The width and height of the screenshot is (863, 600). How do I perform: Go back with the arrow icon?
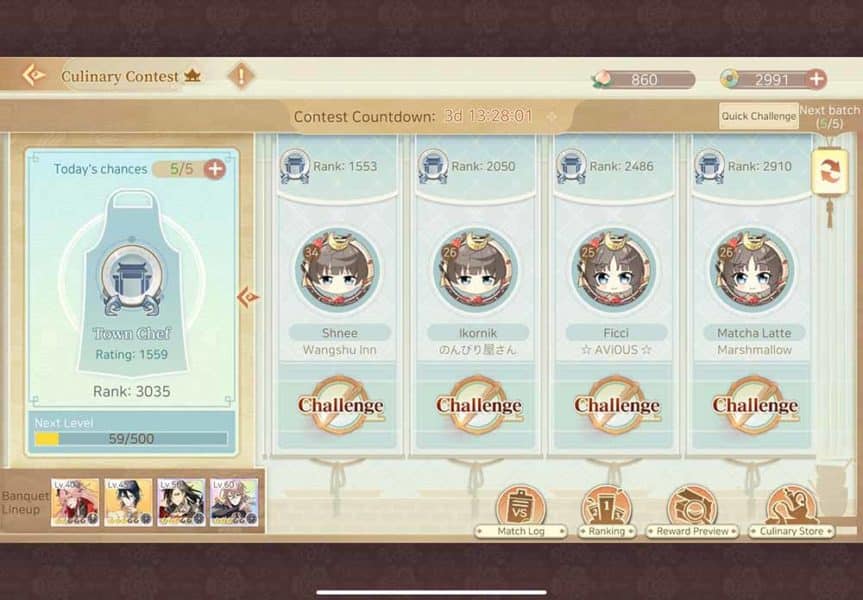(34, 75)
